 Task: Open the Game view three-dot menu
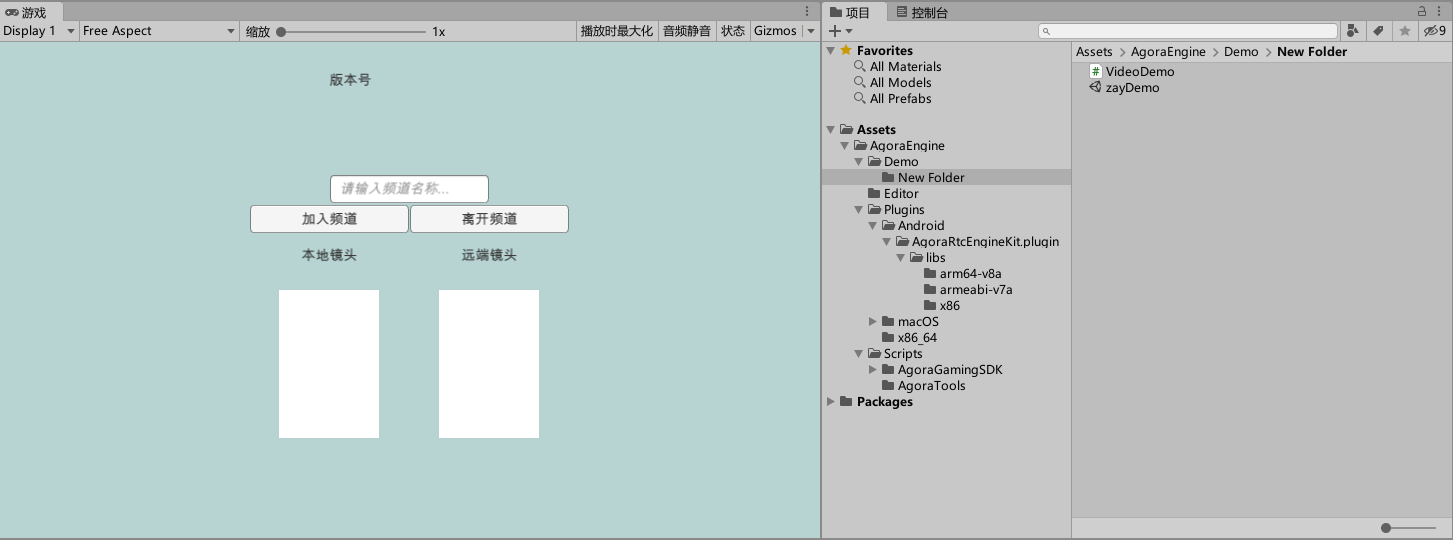coord(807,11)
